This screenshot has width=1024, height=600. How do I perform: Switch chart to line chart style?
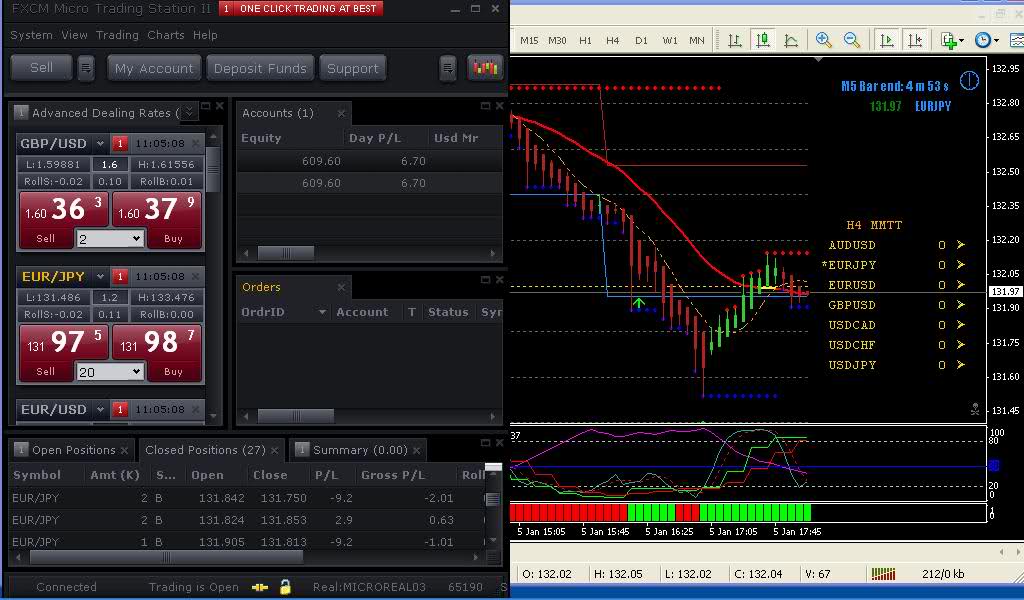(x=791, y=40)
